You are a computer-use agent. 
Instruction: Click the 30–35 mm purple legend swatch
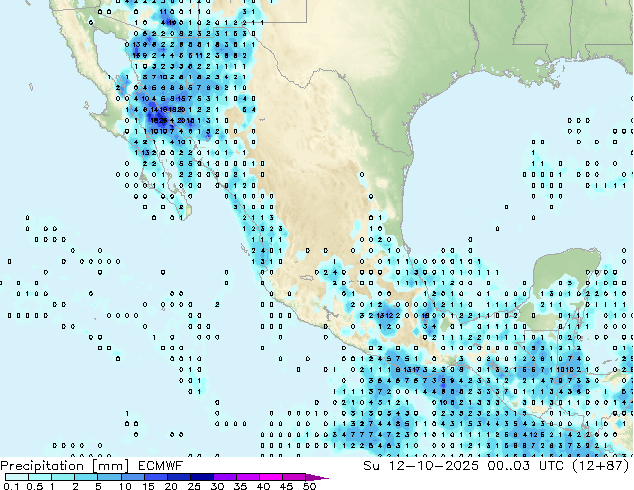coord(225,477)
